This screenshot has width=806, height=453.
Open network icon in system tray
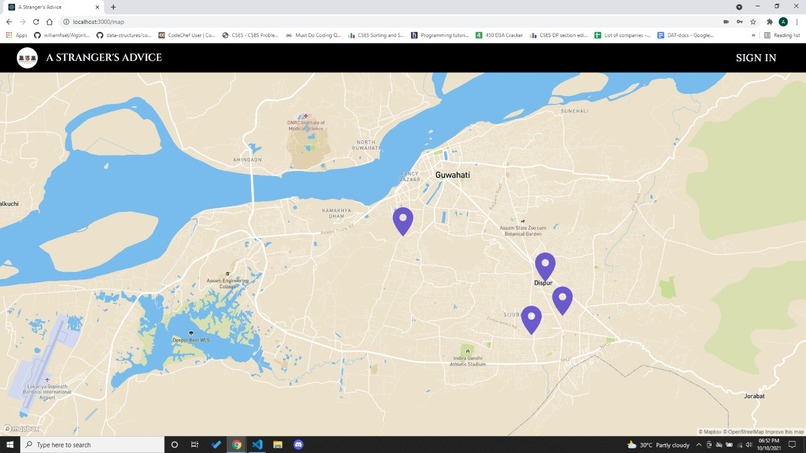tap(739, 445)
